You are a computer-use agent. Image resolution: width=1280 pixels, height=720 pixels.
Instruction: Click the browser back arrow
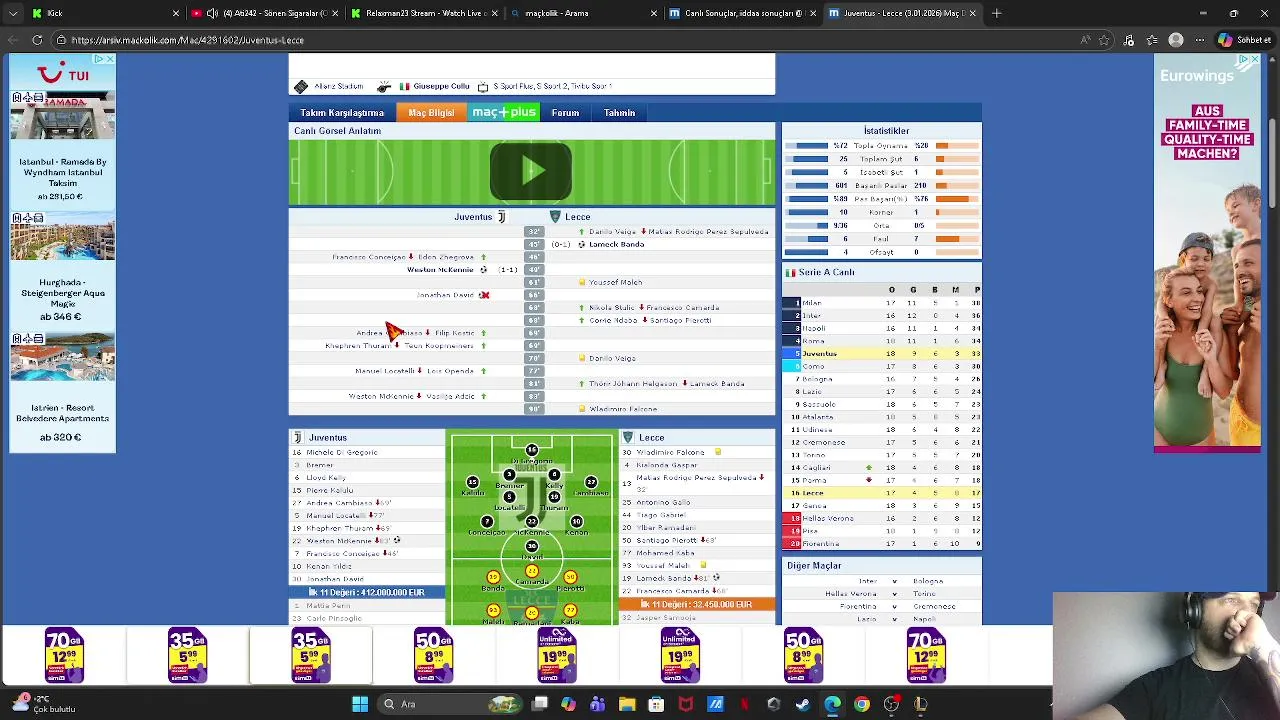(x=13, y=40)
